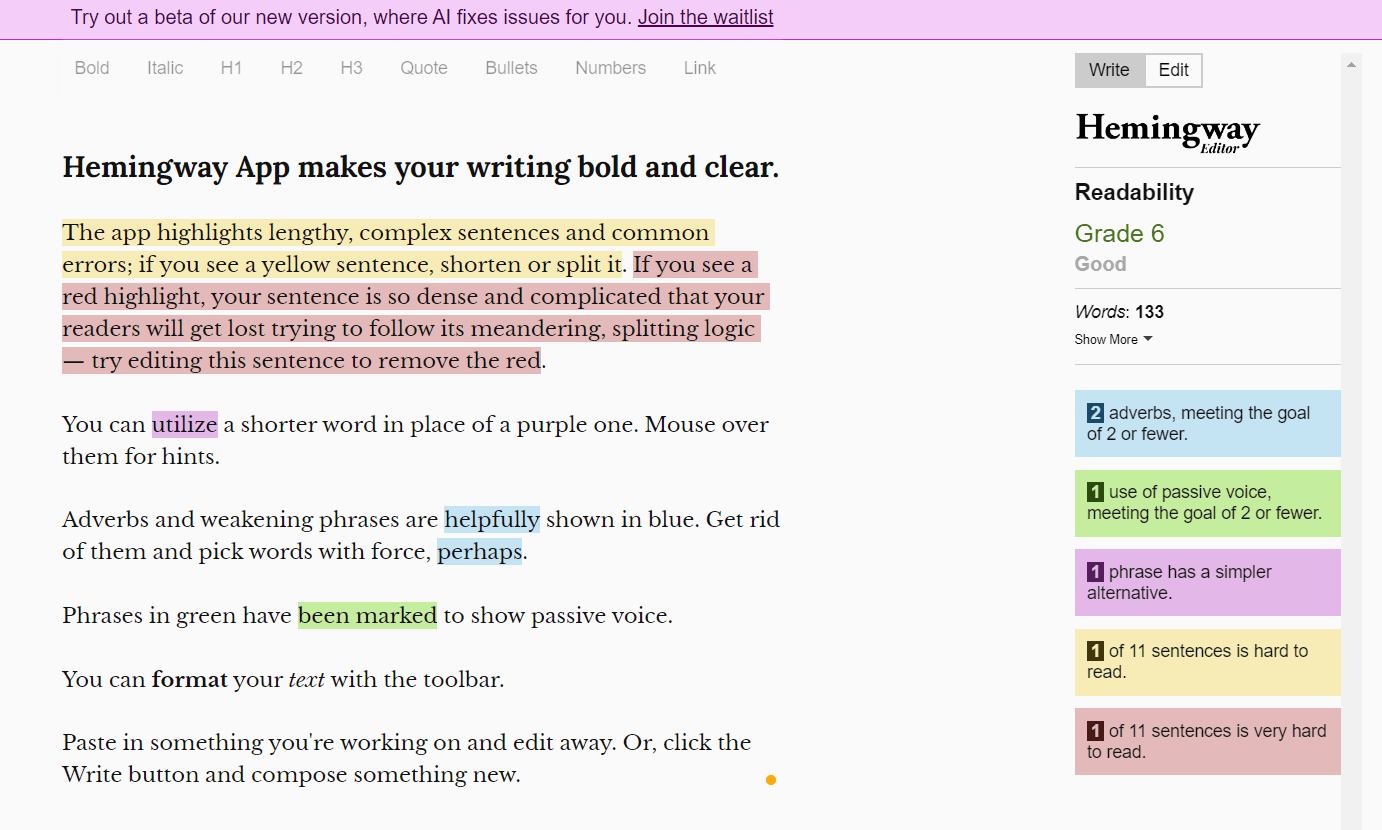Click the blue highlighted word perhaps
Image resolution: width=1382 pixels, height=830 pixels.
click(x=480, y=552)
